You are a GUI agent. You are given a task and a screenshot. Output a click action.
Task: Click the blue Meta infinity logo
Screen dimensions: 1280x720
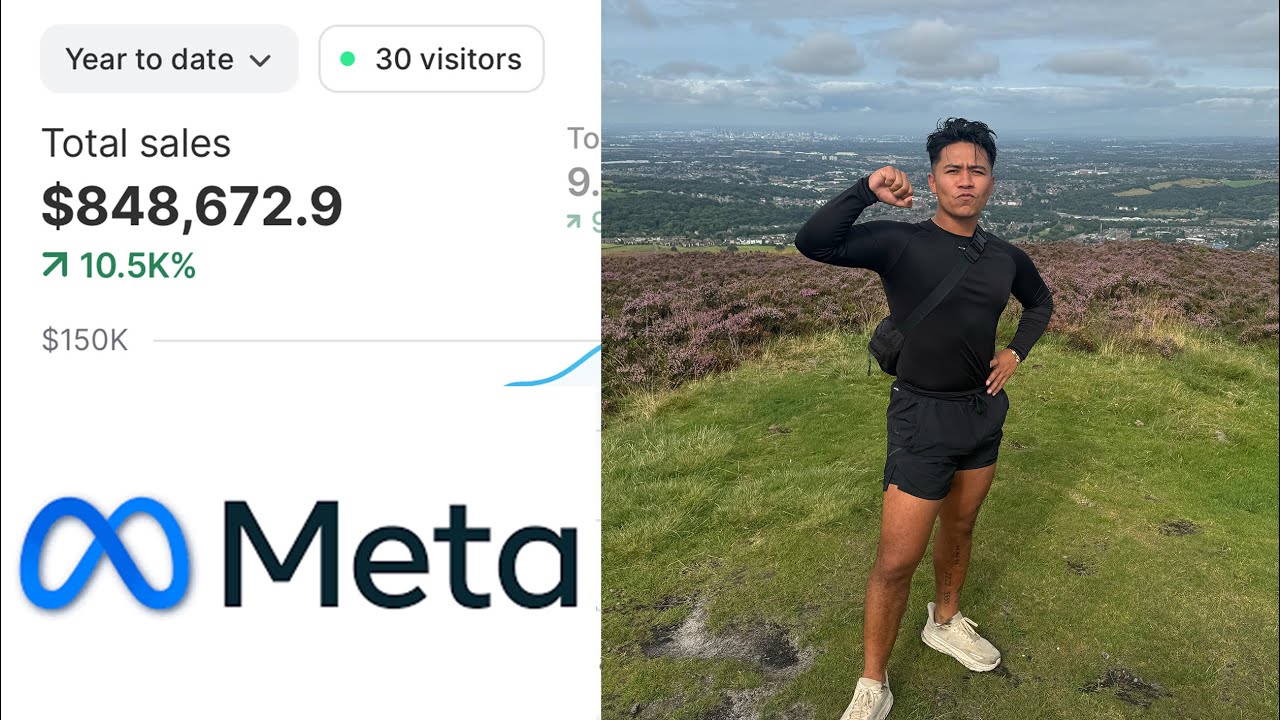[105, 554]
